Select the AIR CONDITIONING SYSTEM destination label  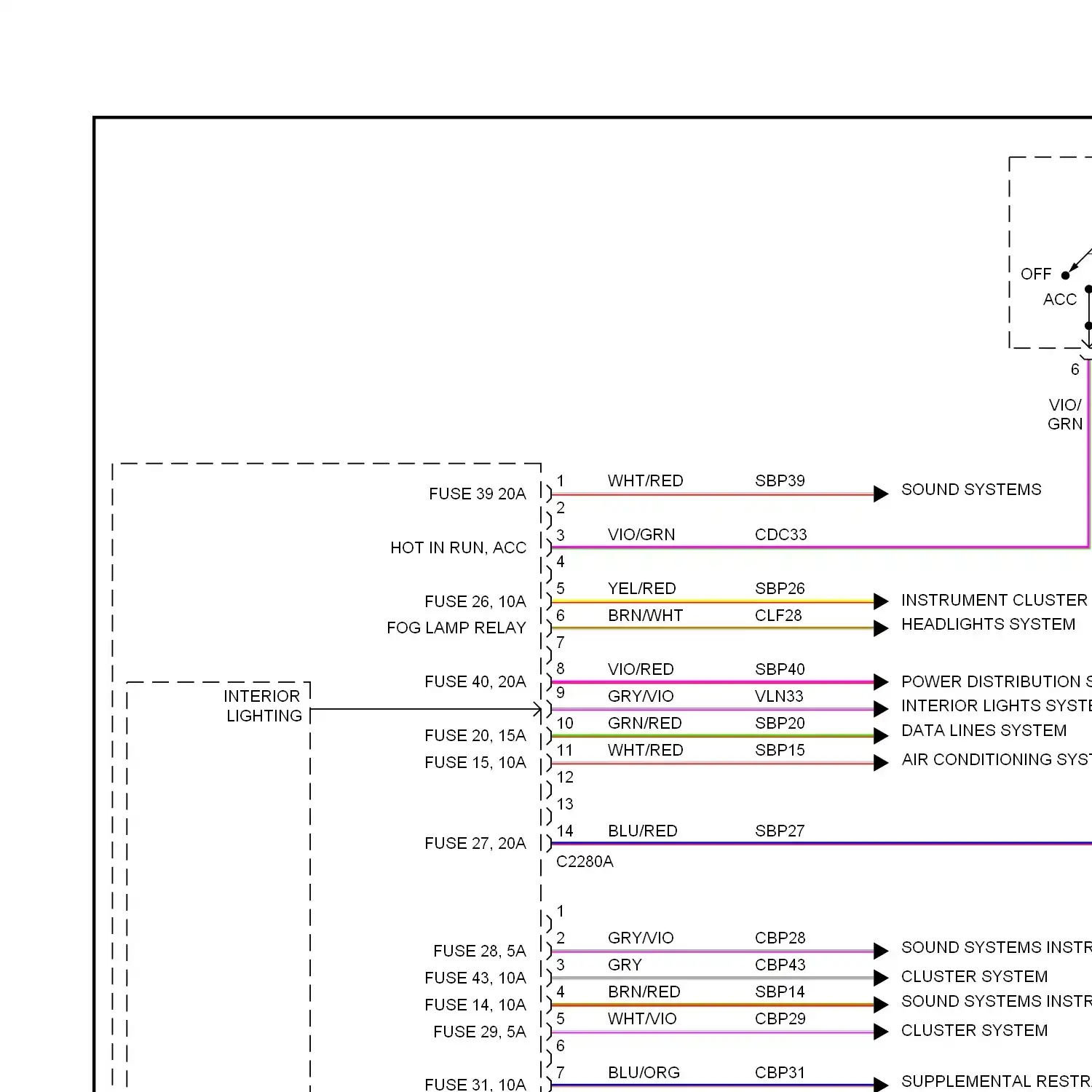pos(996,759)
